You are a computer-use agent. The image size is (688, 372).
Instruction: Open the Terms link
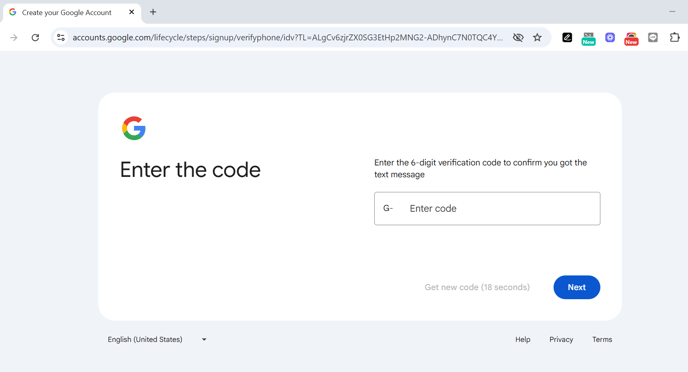[x=602, y=340]
